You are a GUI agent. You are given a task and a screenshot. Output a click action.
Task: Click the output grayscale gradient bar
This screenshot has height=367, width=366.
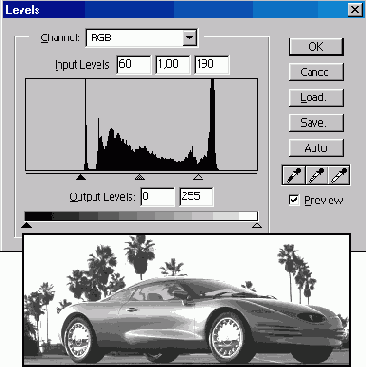point(141,216)
